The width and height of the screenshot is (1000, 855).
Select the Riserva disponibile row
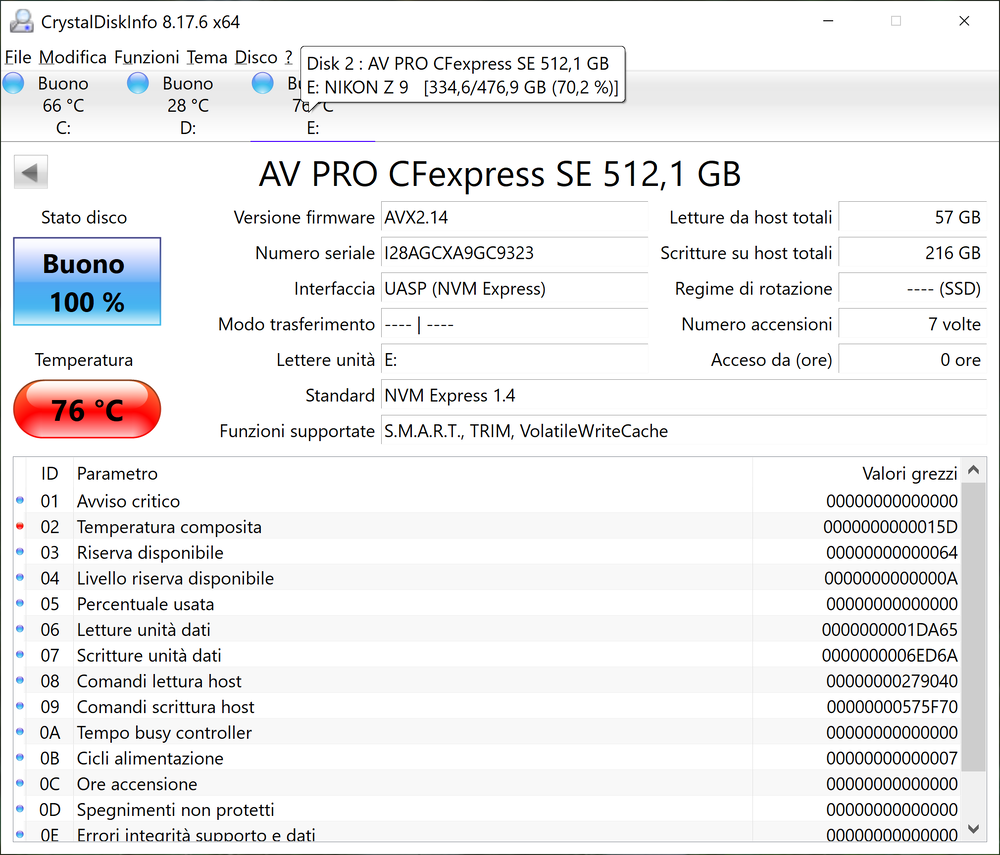487,553
